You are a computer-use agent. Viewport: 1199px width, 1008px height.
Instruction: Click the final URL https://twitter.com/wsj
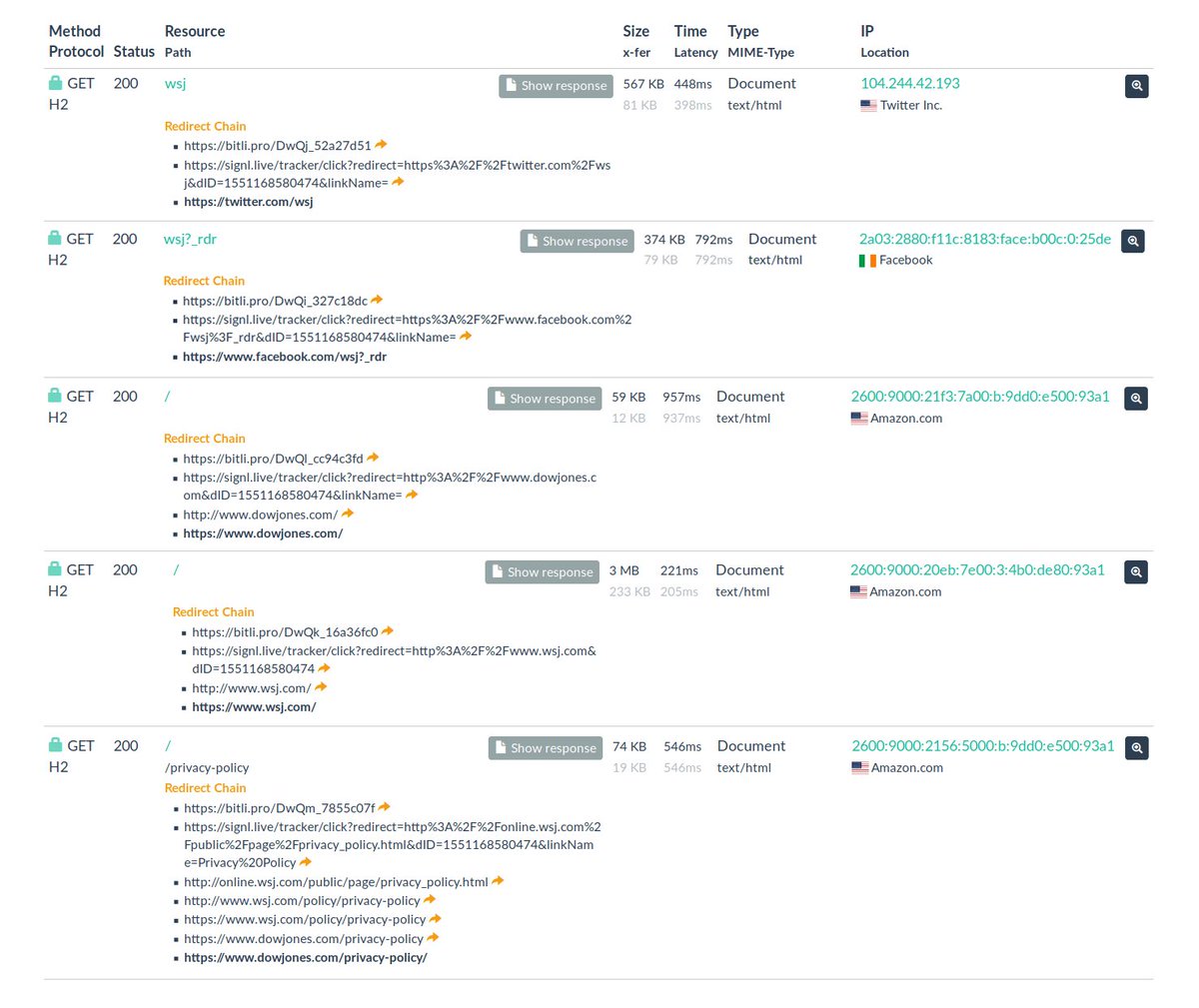249,202
